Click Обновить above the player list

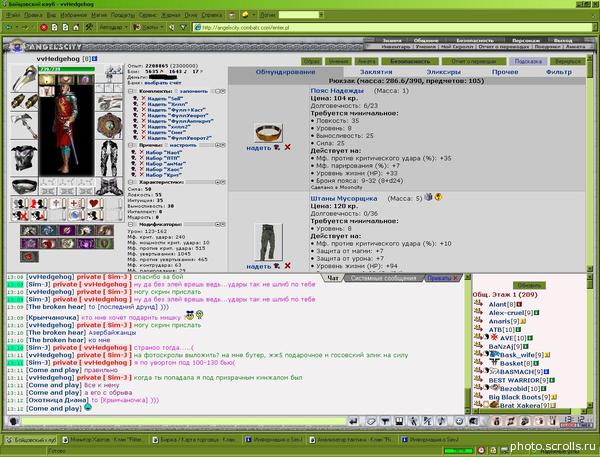(529, 286)
